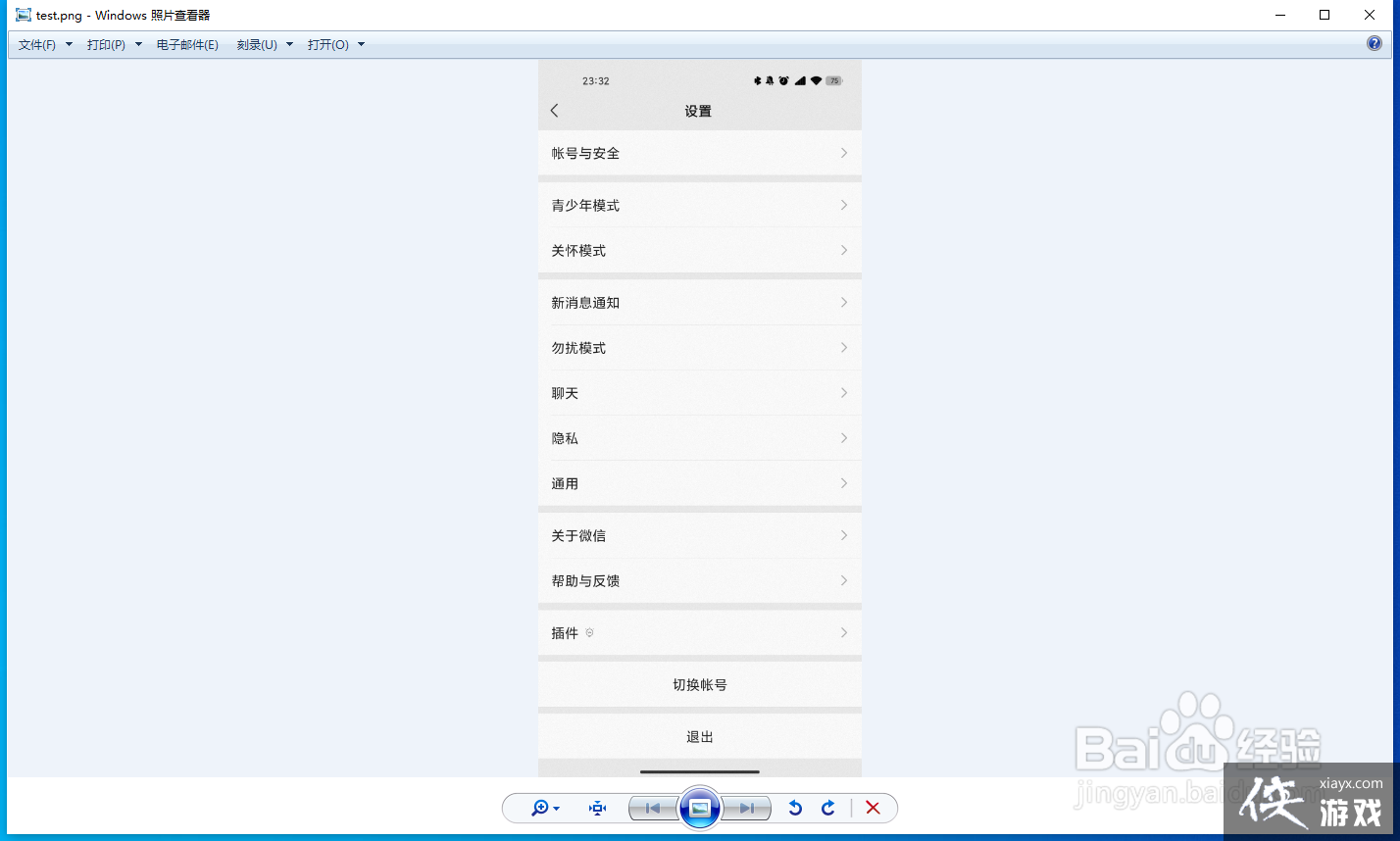This screenshot has height=841, width=1400.
Task: Open the help question mark icon
Action: point(1375,43)
